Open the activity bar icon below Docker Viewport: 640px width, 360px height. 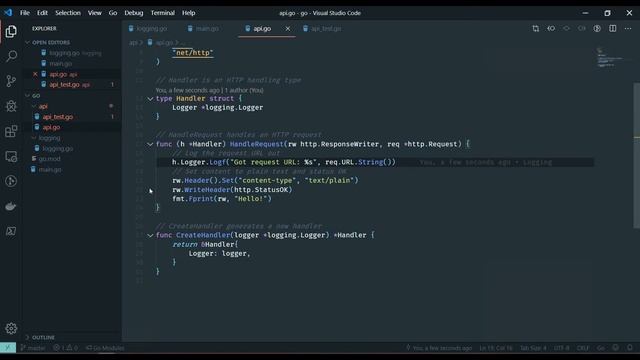point(11,231)
